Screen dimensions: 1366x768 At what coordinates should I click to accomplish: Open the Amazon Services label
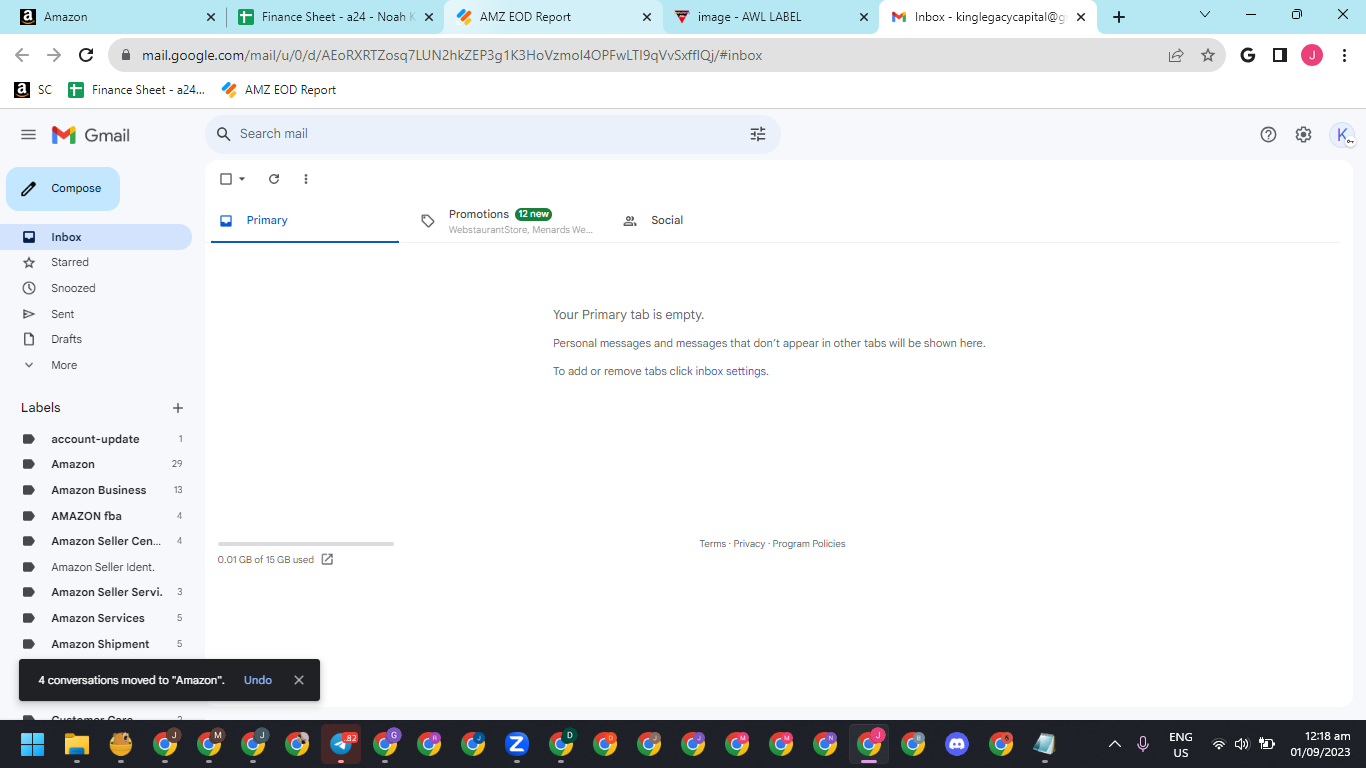point(98,618)
